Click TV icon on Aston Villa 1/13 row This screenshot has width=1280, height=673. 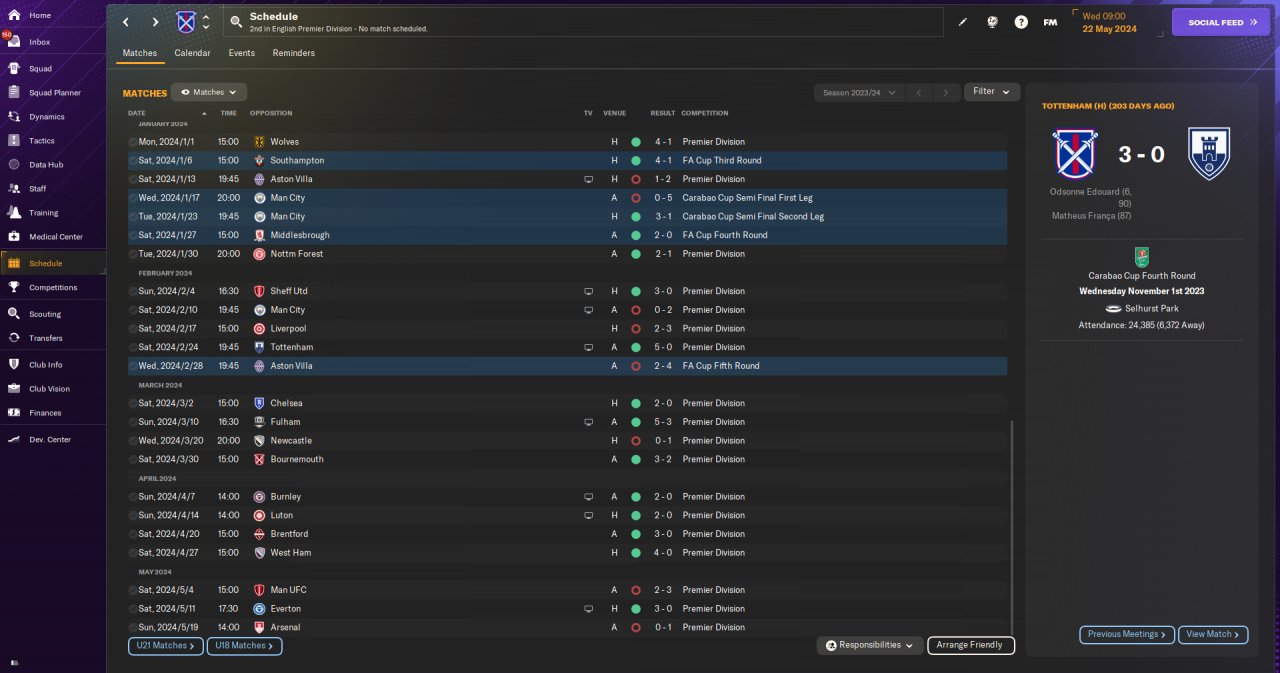click(x=589, y=179)
